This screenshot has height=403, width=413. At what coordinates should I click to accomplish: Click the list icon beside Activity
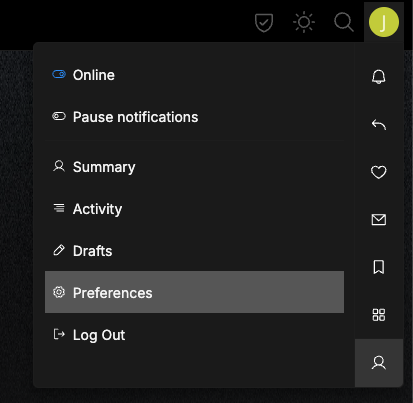[59, 208]
